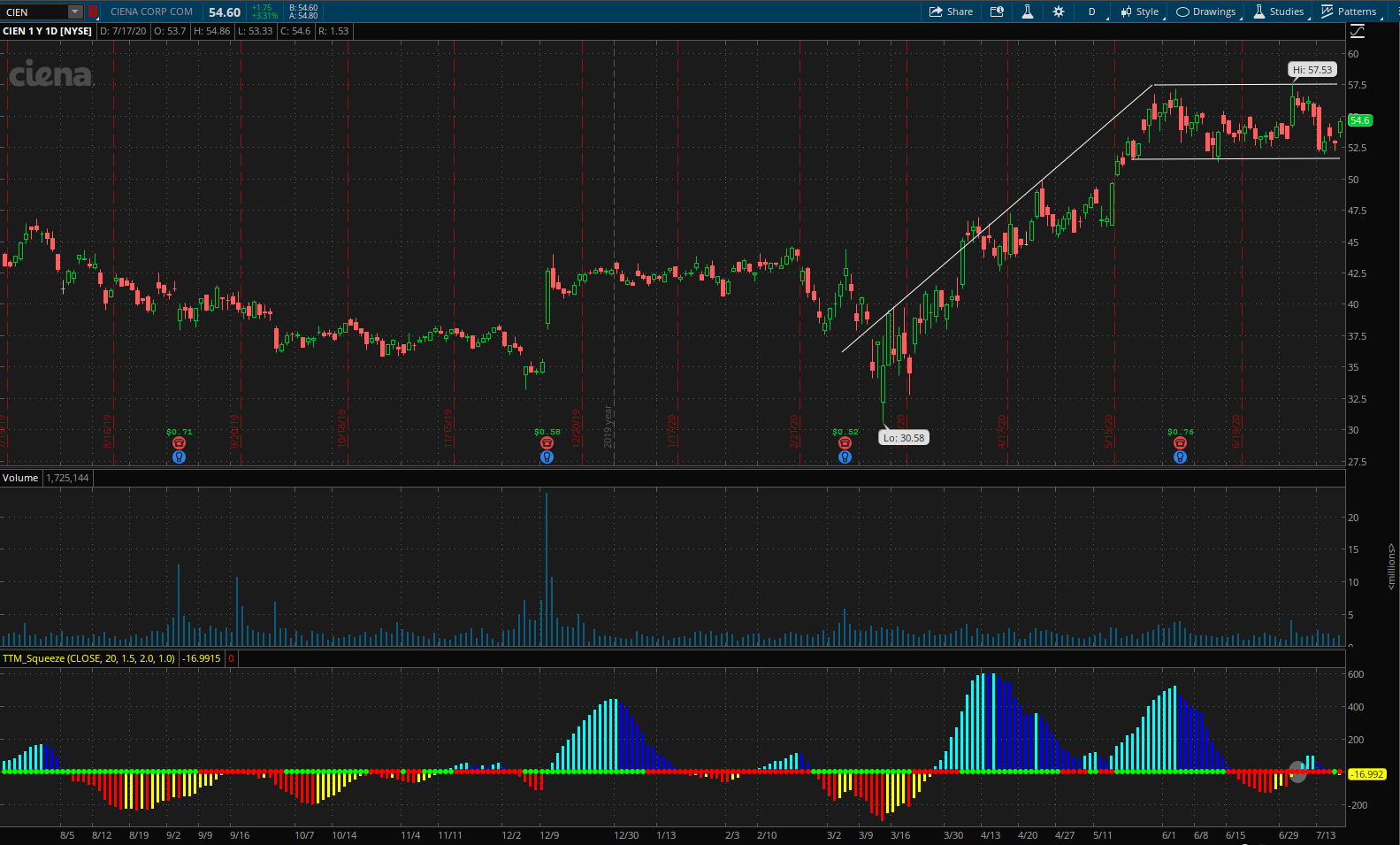Click the CIEN symbol input field

[34, 12]
